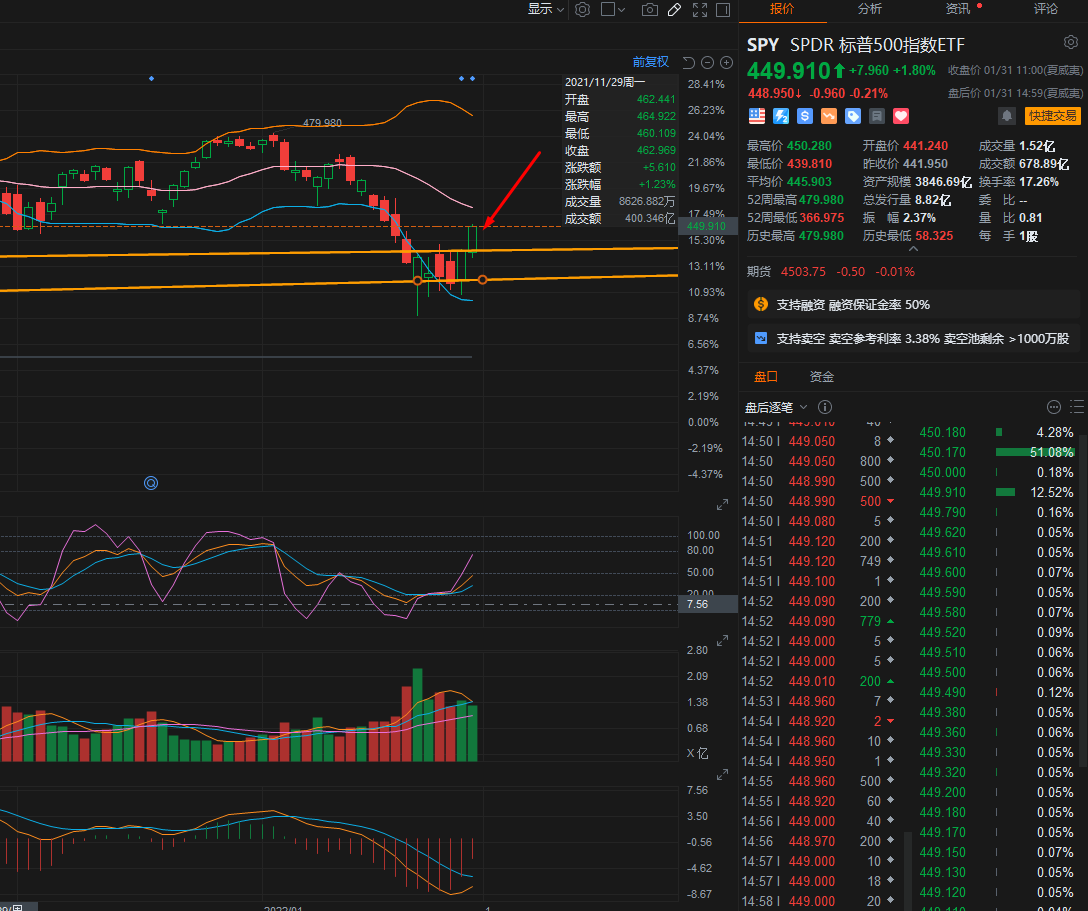
Task: Click the list view icon in order panel
Action: click(1077, 407)
